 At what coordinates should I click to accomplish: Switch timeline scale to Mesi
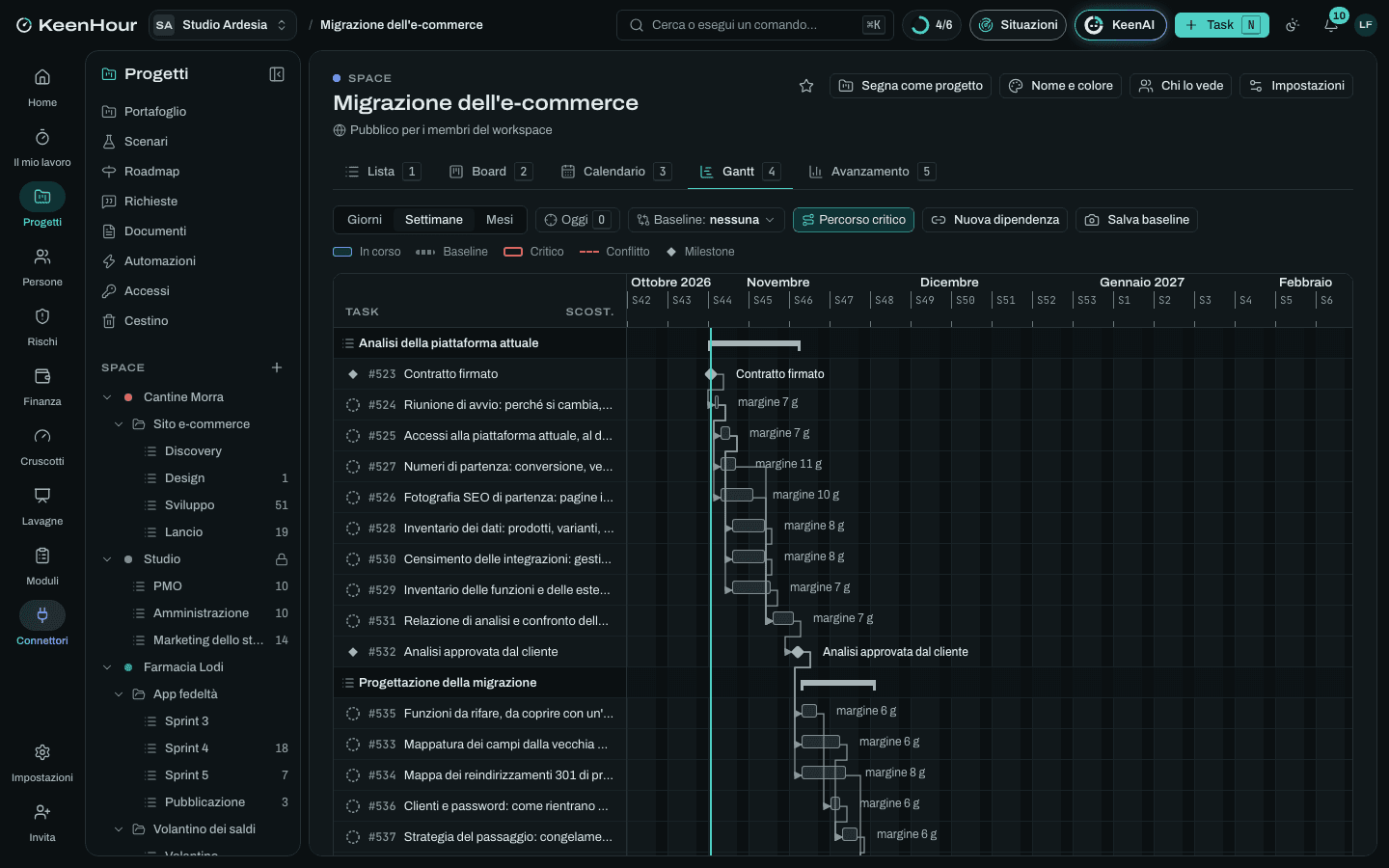point(500,220)
